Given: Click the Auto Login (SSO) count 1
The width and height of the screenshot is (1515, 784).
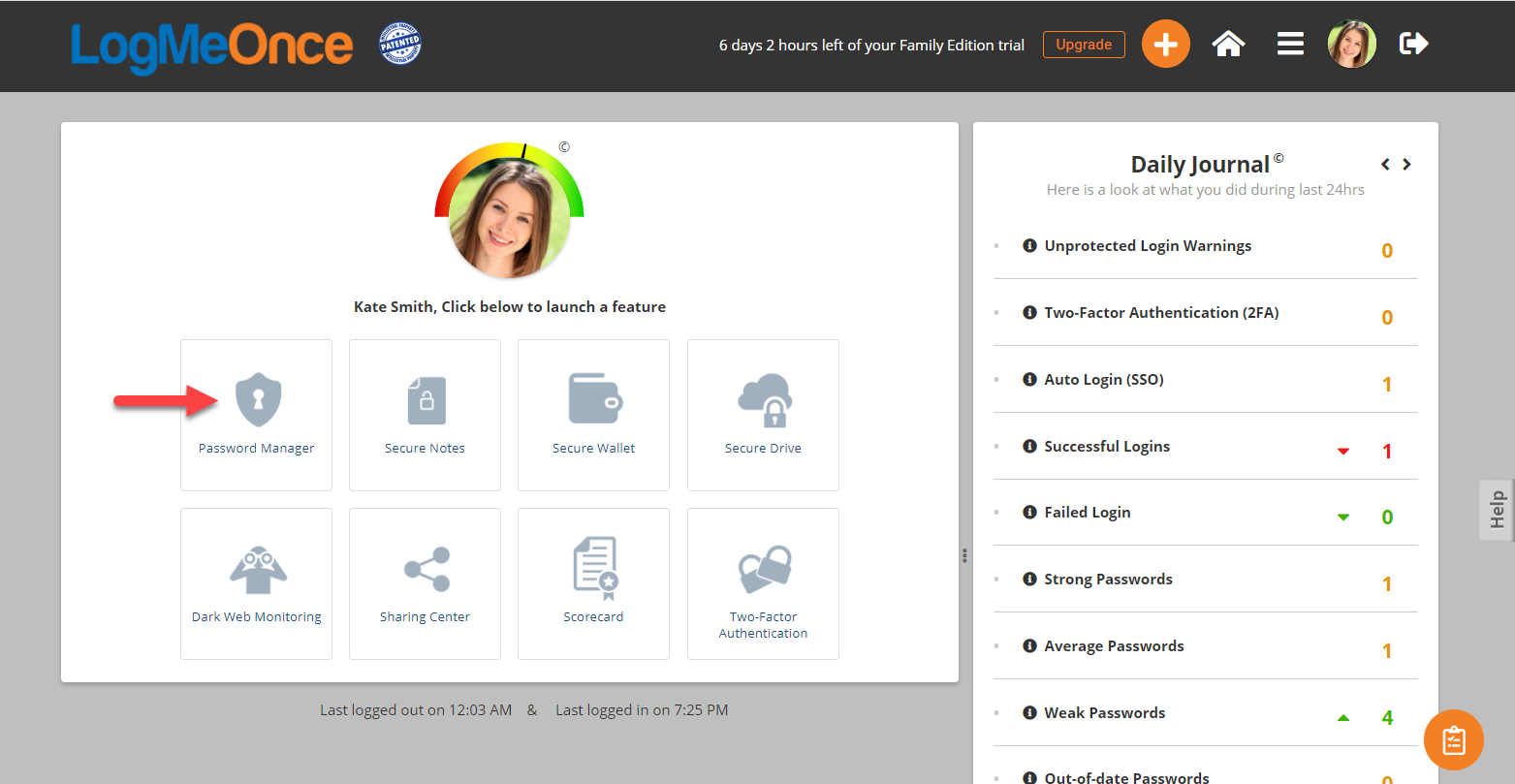Looking at the screenshot, I should (x=1387, y=385).
